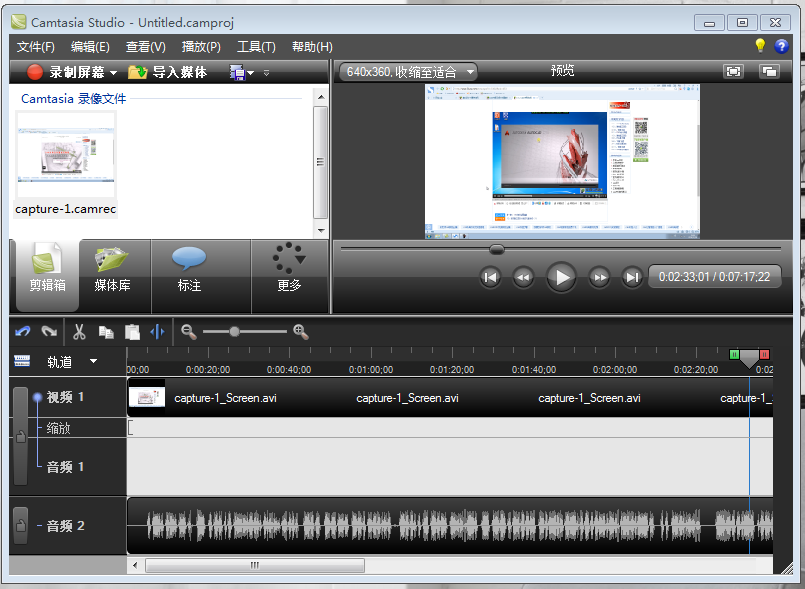Toggle lock on 视频 1 track group
The height and width of the screenshot is (589, 805).
click(21, 436)
